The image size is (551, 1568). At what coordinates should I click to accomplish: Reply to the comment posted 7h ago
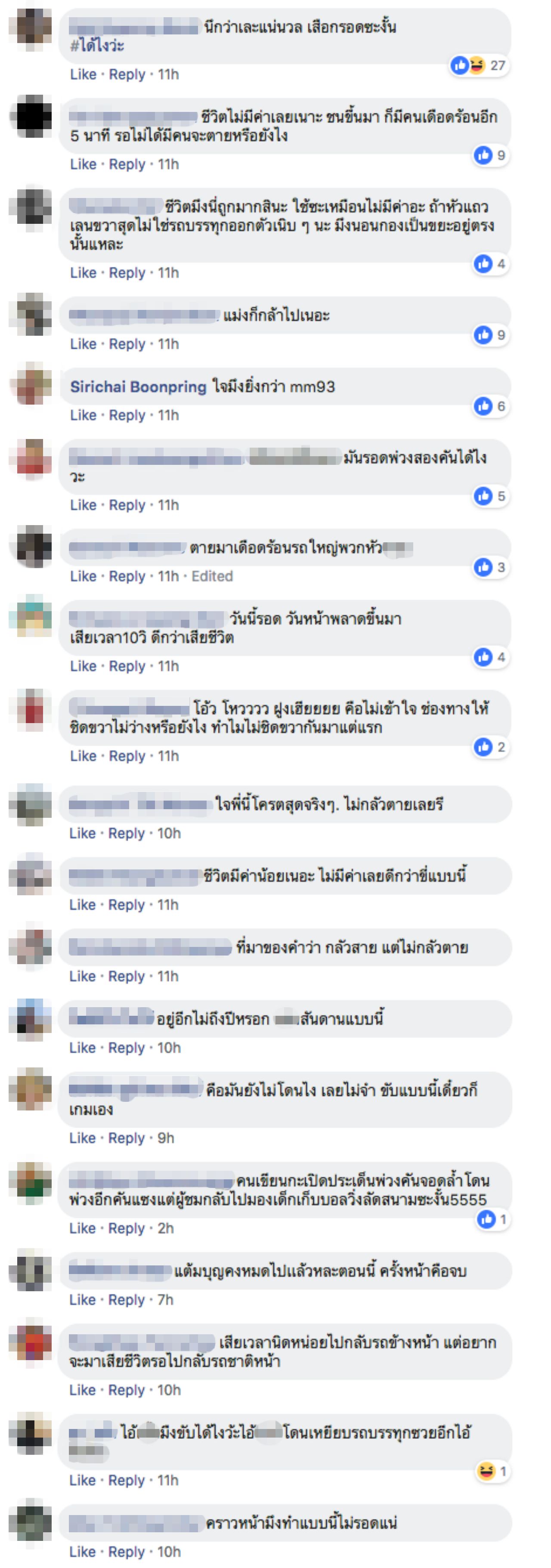(x=127, y=1299)
